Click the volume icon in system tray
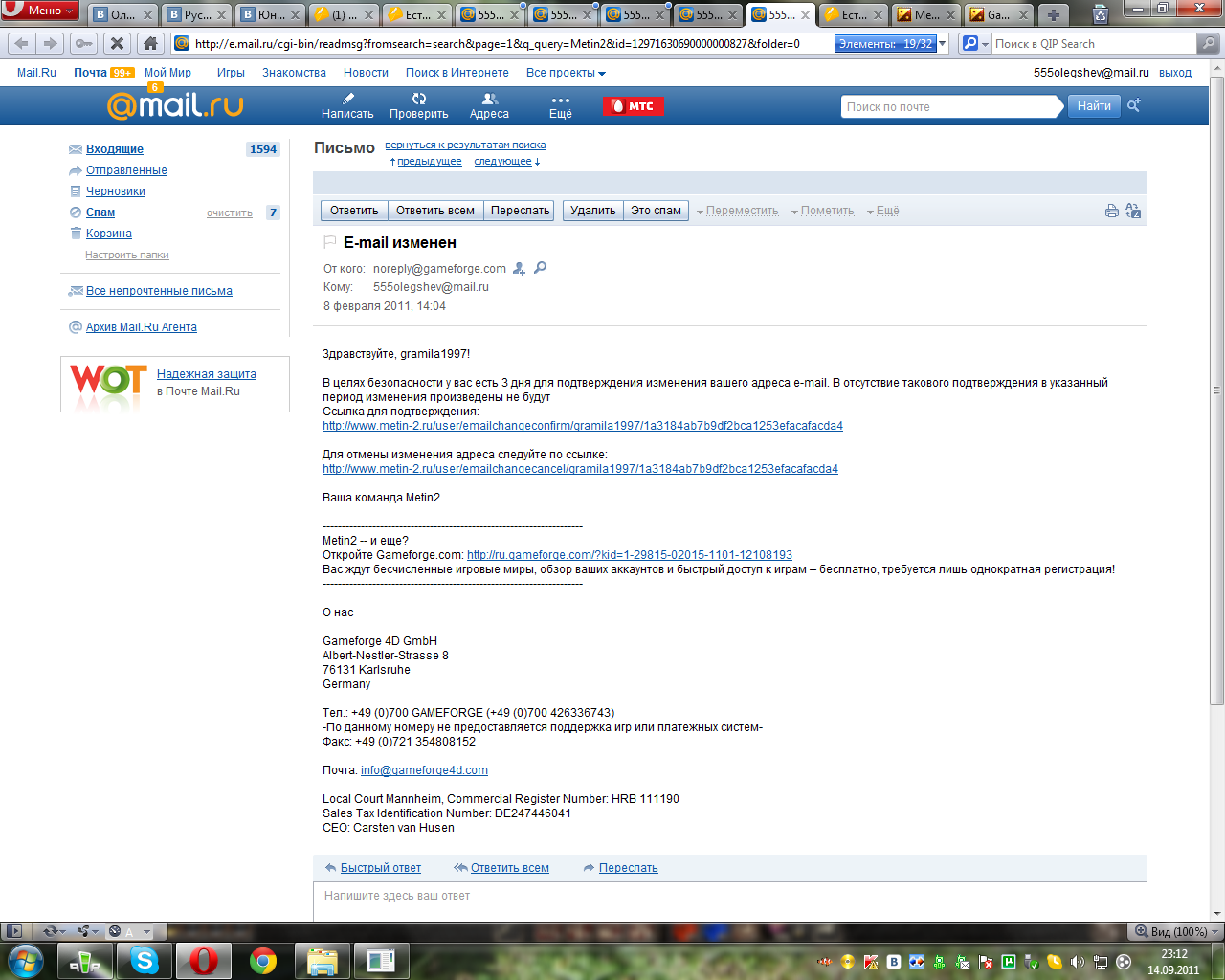Viewport: 1225px width, 980px height. [1078, 962]
